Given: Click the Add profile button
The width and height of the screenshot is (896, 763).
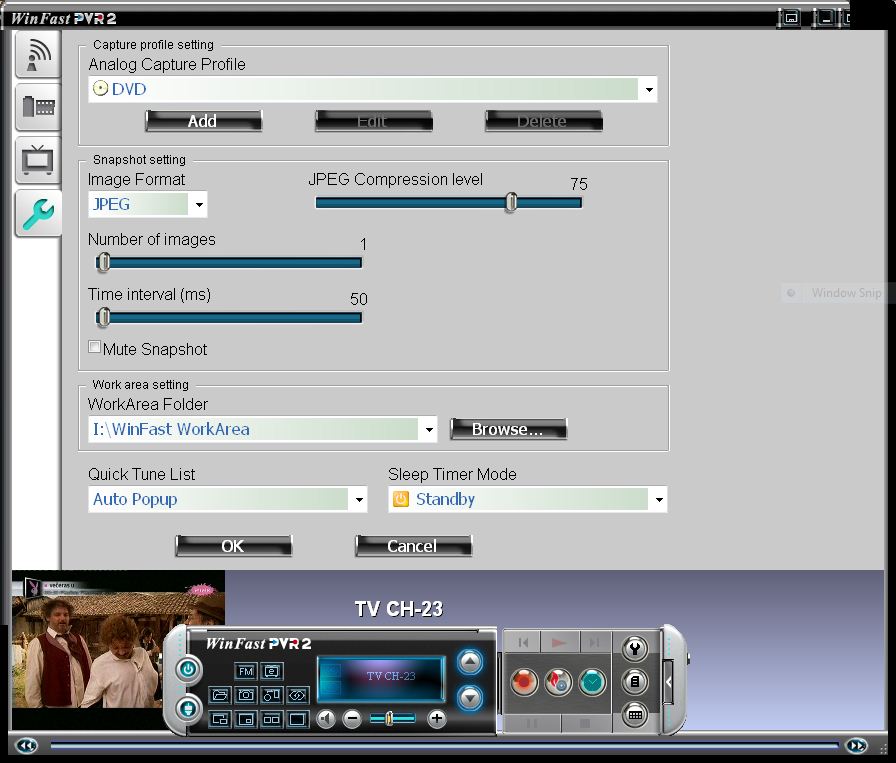Looking at the screenshot, I should [203, 121].
